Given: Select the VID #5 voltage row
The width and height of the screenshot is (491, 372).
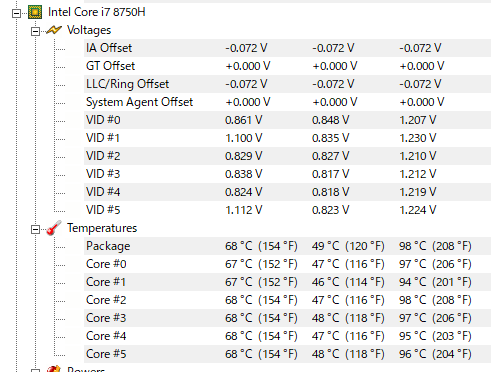Looking at the screenshot, I should [x=287, y=210].
